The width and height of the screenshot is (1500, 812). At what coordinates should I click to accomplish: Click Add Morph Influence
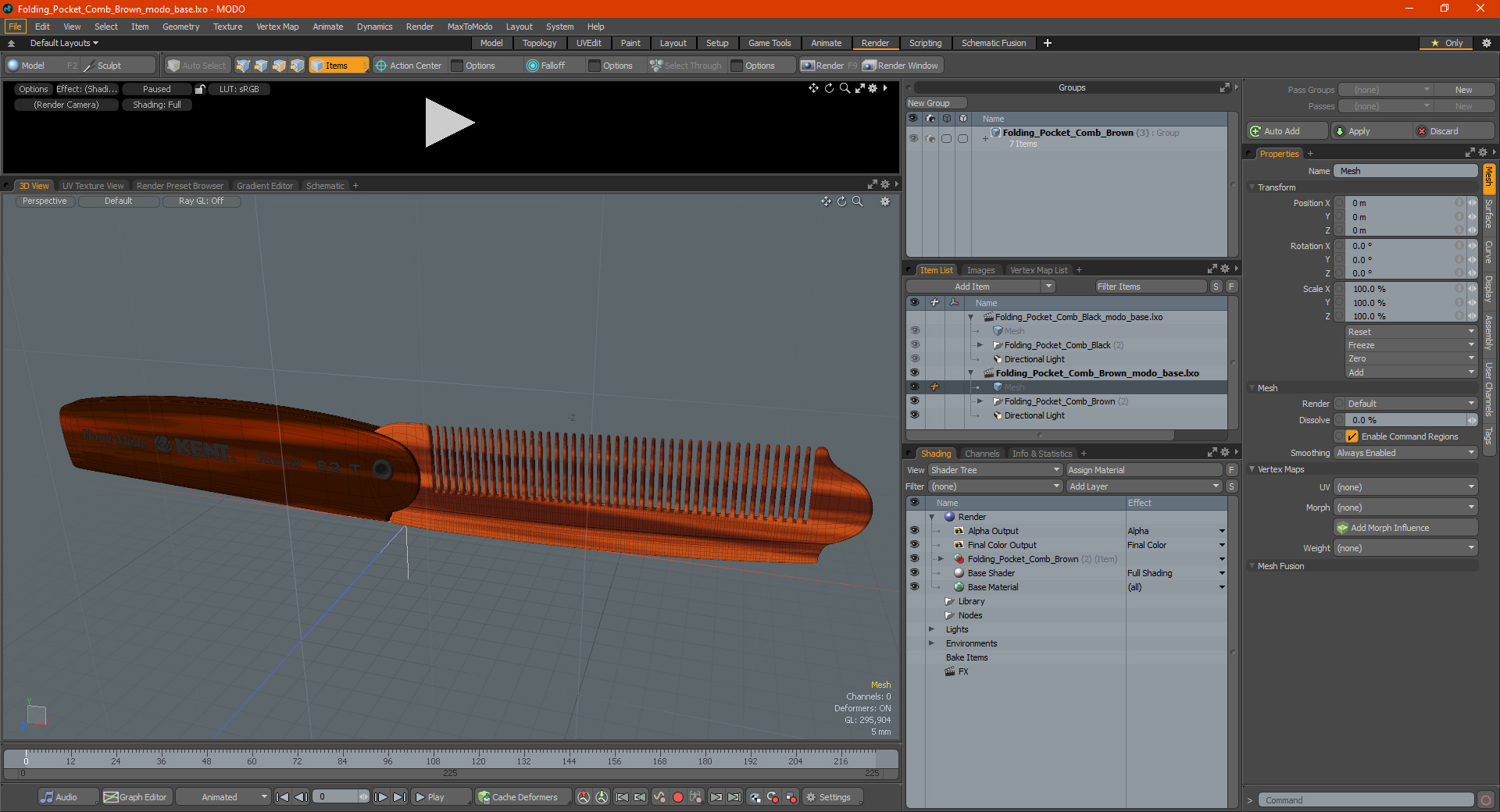1406,528
